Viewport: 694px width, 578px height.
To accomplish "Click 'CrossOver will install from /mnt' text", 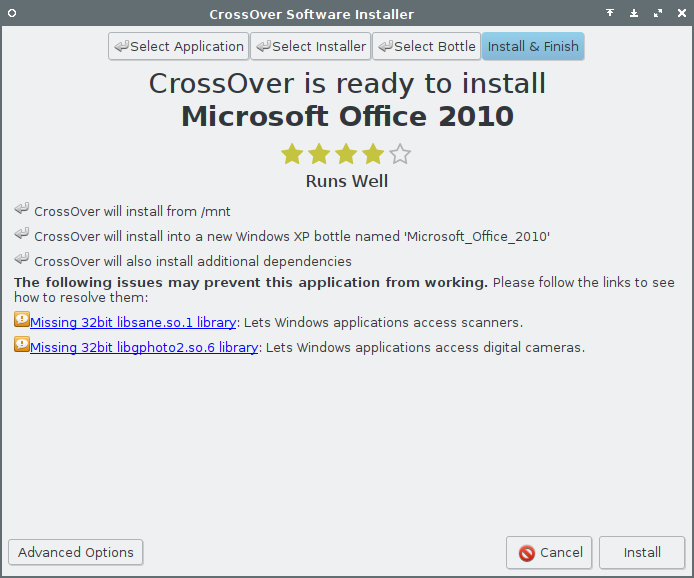I will 132,212.
